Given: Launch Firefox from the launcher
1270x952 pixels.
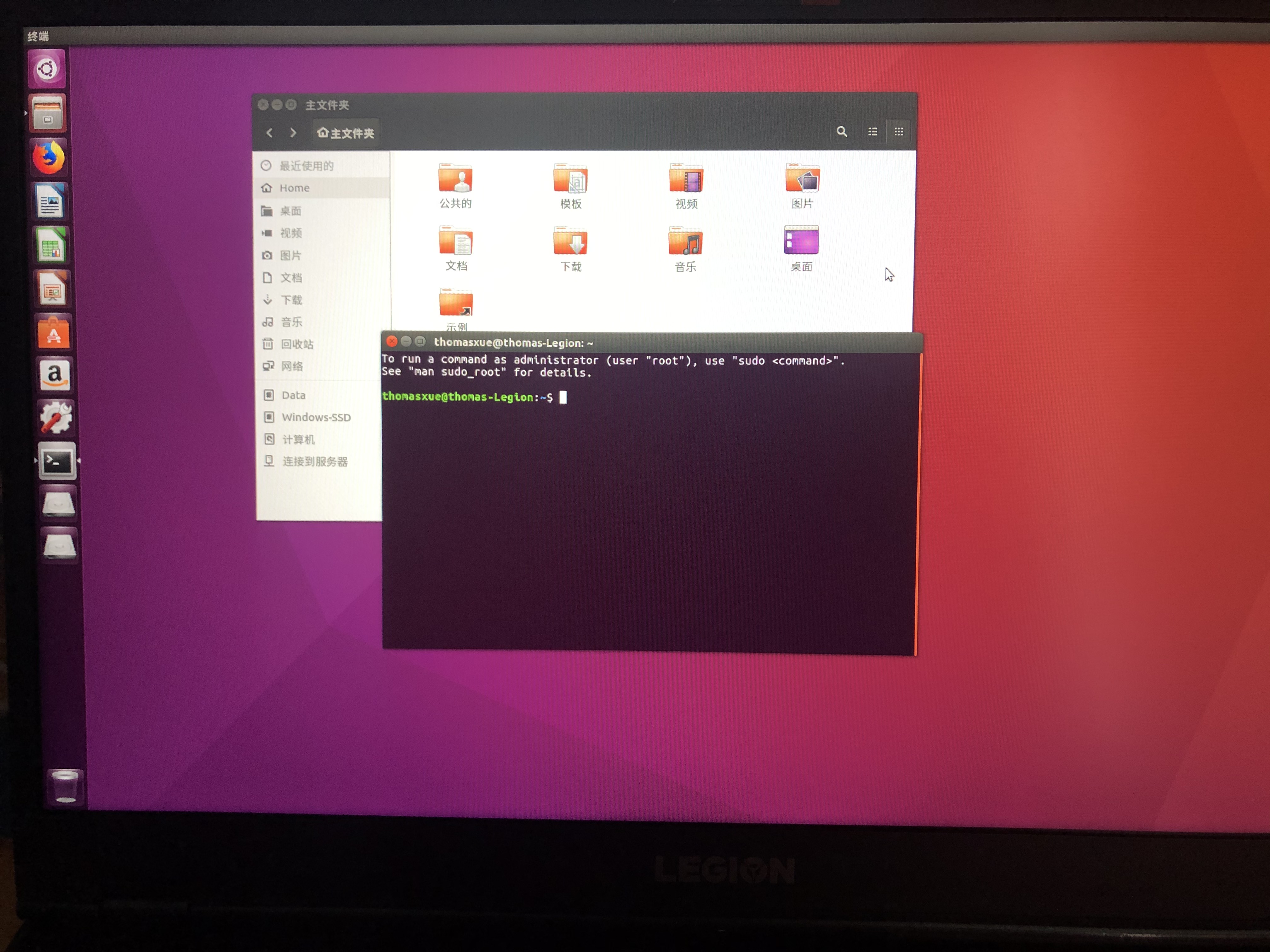Looking at the screenshot, I should tap(49, 157).
